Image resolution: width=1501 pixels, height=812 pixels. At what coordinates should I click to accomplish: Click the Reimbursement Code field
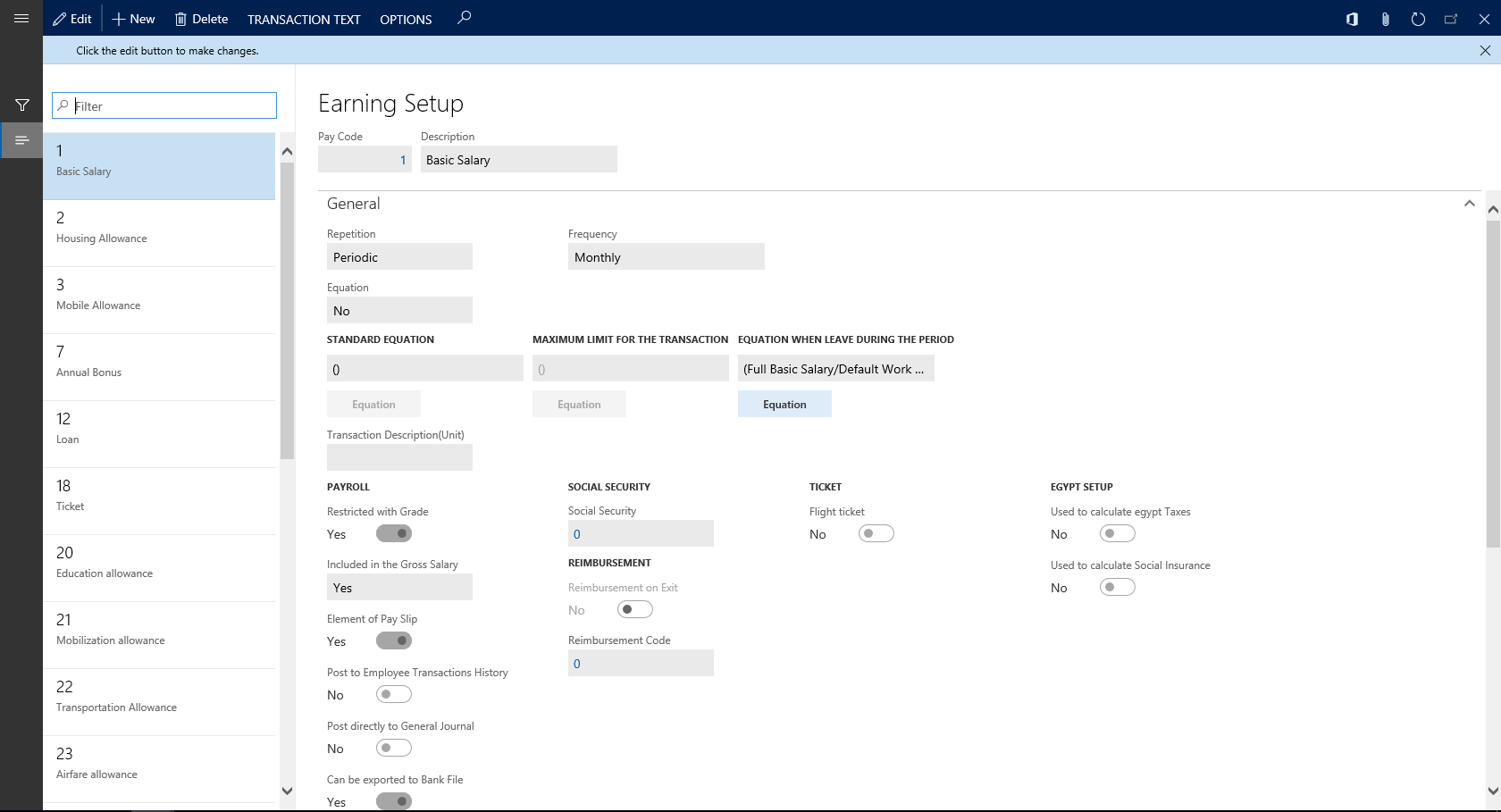tap(641, 664)
